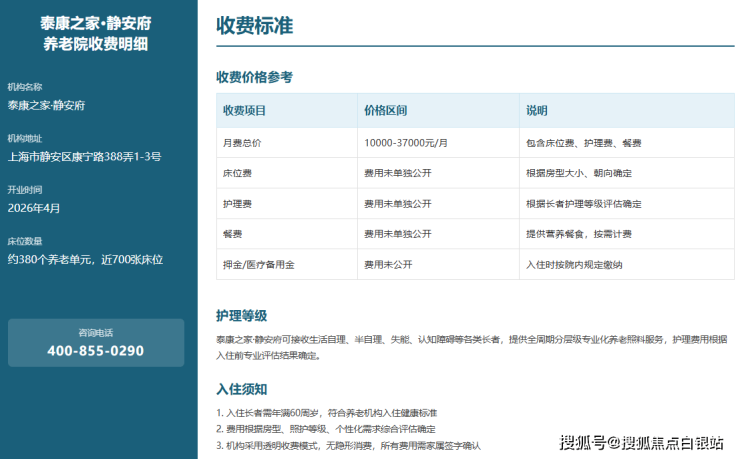
Task: Select the 收费标准 page heading
Action: pos(254,25)
